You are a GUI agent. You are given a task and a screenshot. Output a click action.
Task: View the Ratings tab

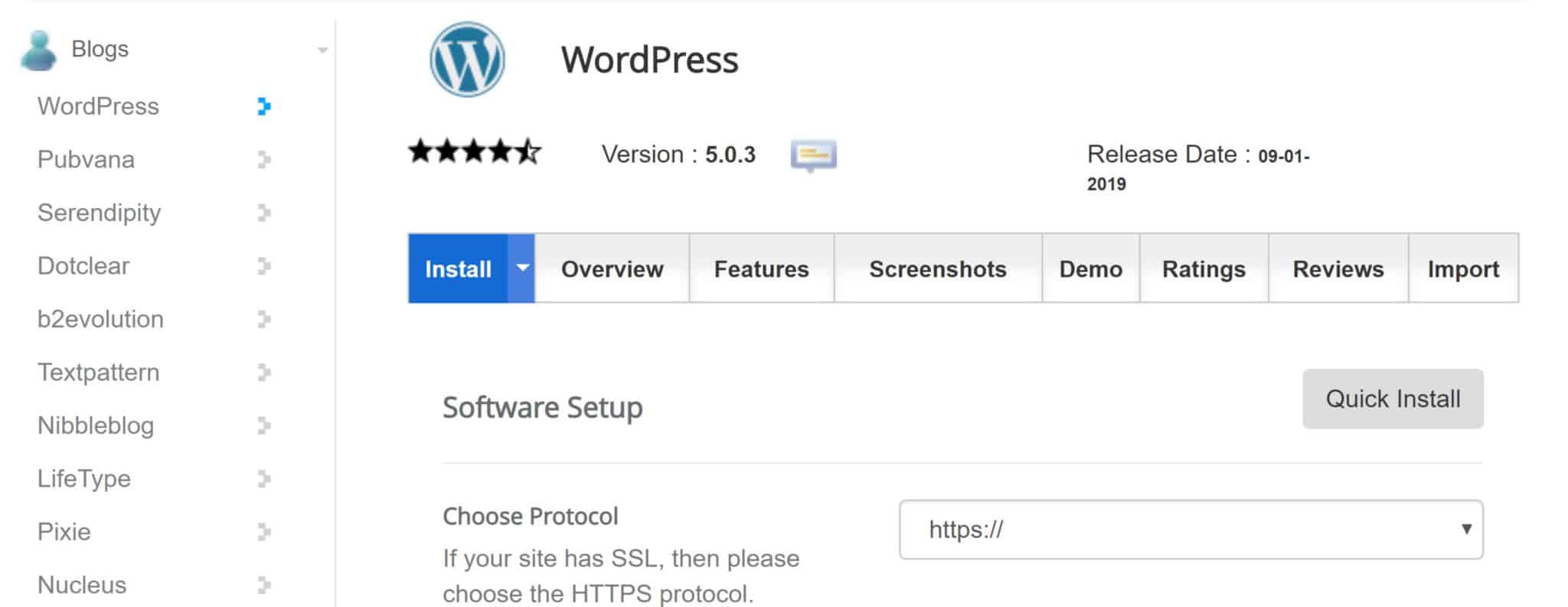tap(1204, 269)
